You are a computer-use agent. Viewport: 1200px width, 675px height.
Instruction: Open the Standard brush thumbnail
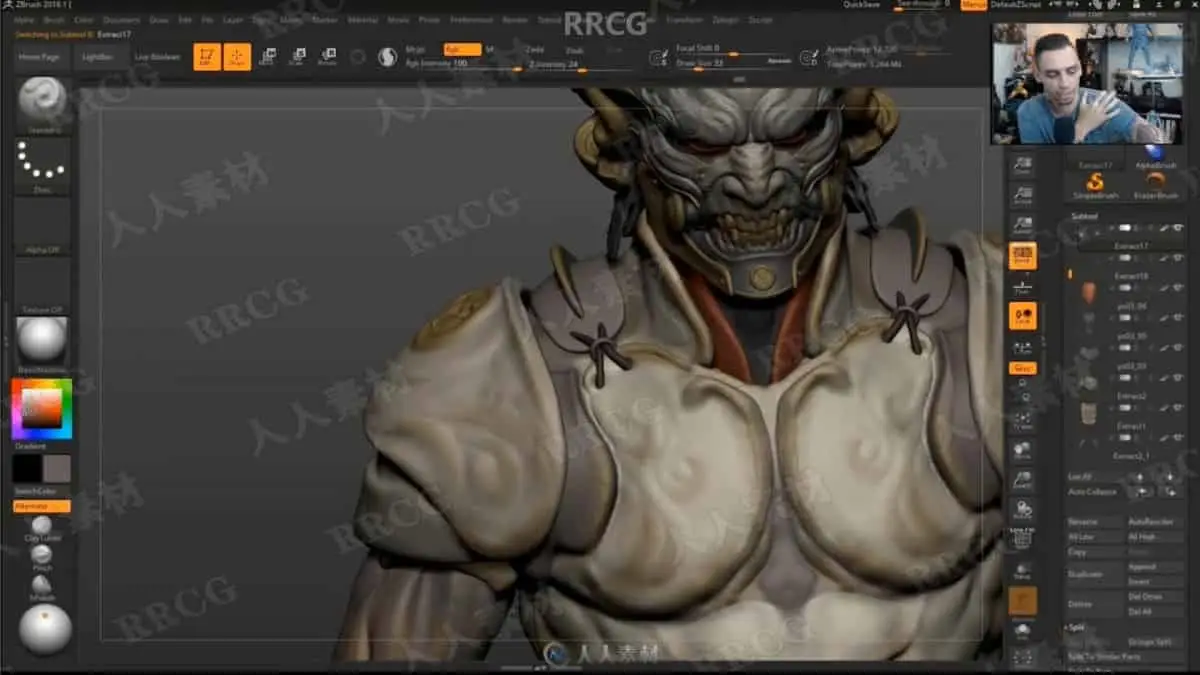pos(42,105)
